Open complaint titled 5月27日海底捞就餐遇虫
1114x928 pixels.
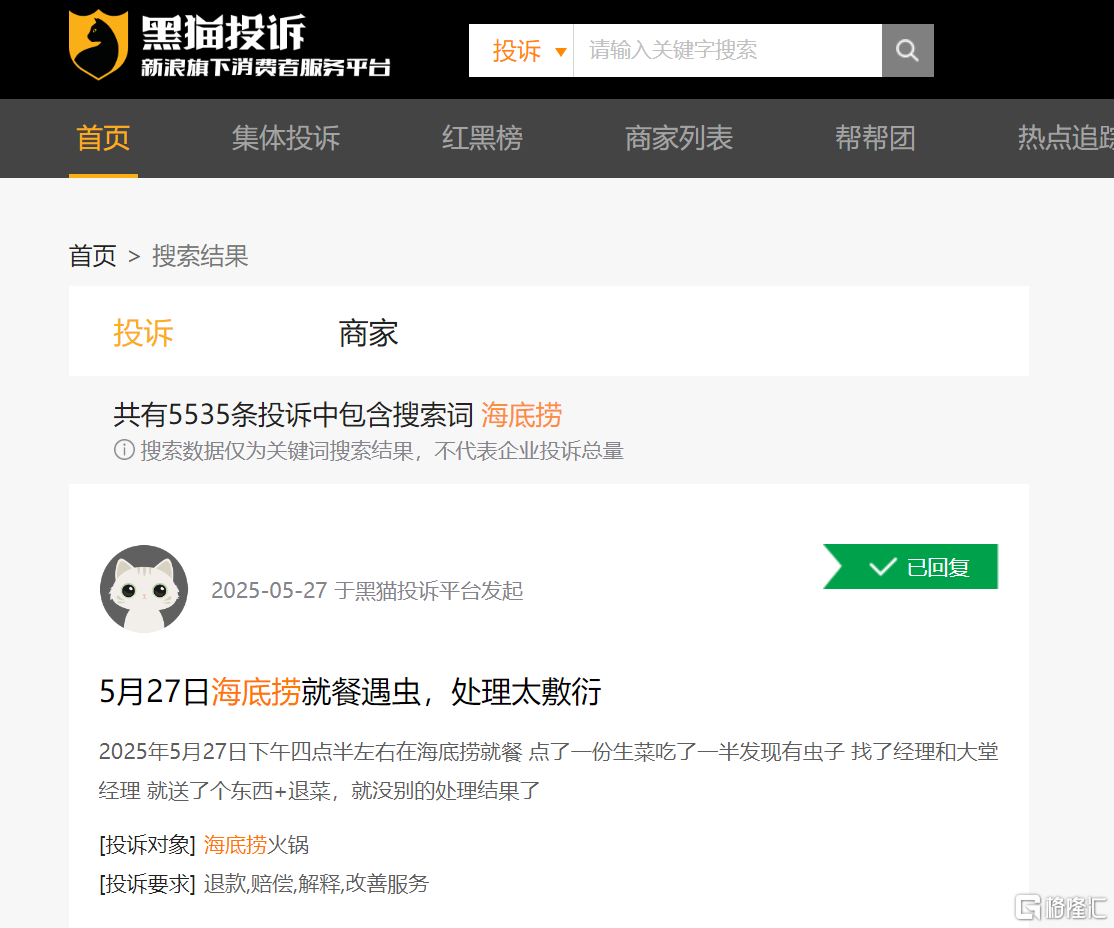pos(350,691)
